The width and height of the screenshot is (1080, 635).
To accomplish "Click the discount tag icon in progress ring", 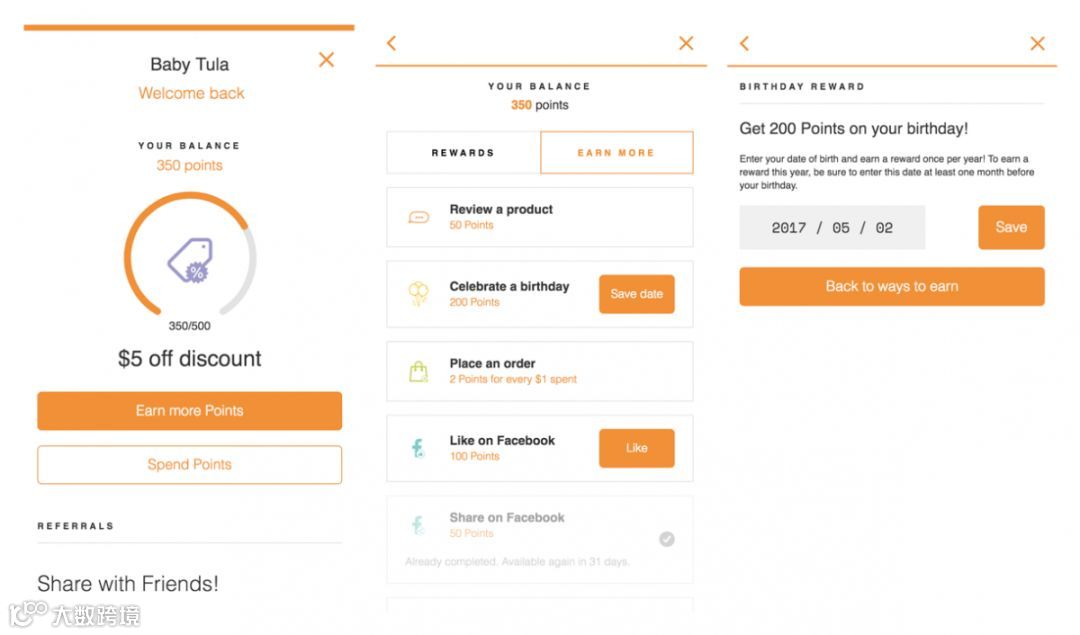I will [x=190, y=260].
